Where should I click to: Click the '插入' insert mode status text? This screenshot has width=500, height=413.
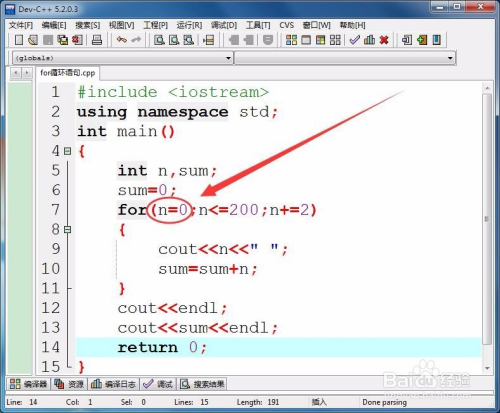(319, 402)
